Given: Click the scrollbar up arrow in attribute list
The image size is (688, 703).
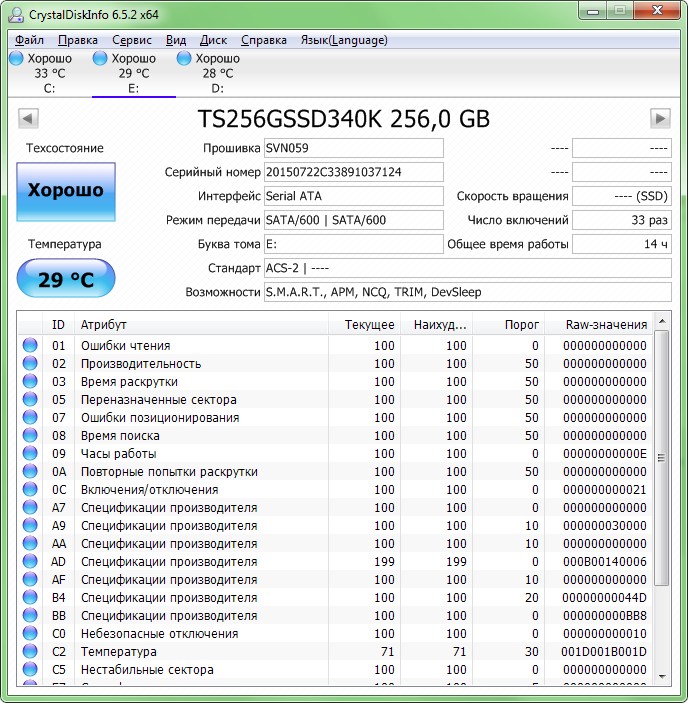Looking at the screenshot, I should tap(662, 321).
